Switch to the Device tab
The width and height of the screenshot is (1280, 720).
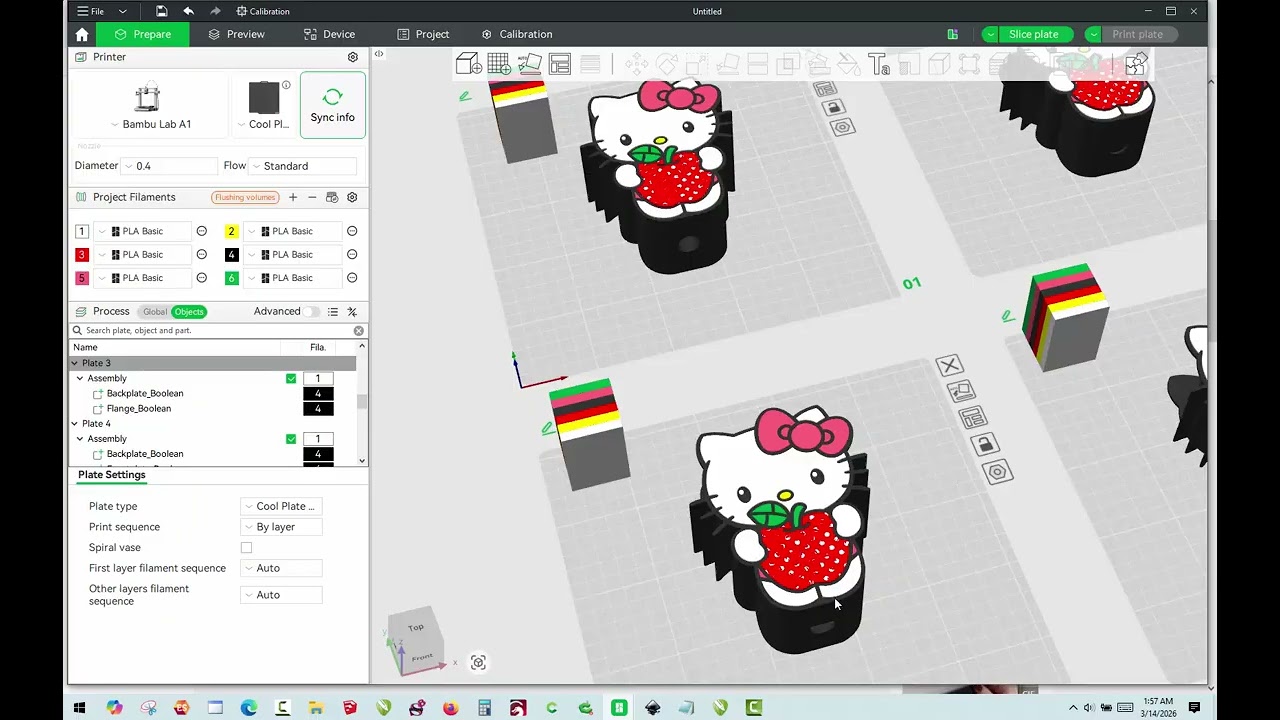point(329,34)
